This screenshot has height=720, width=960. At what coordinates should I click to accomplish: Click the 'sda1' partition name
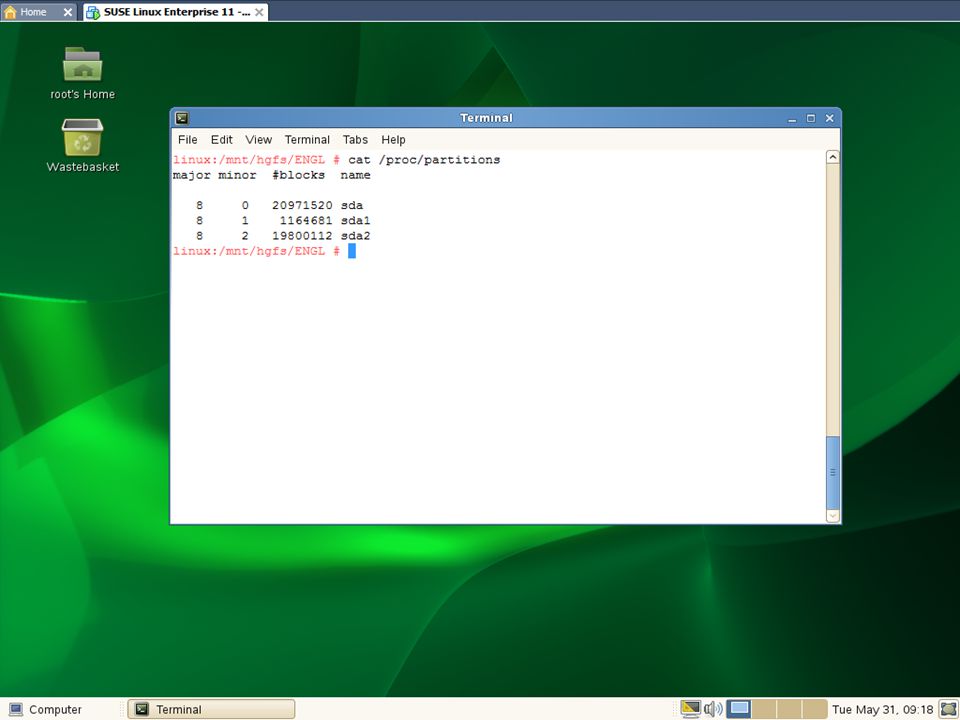point(356,220)
